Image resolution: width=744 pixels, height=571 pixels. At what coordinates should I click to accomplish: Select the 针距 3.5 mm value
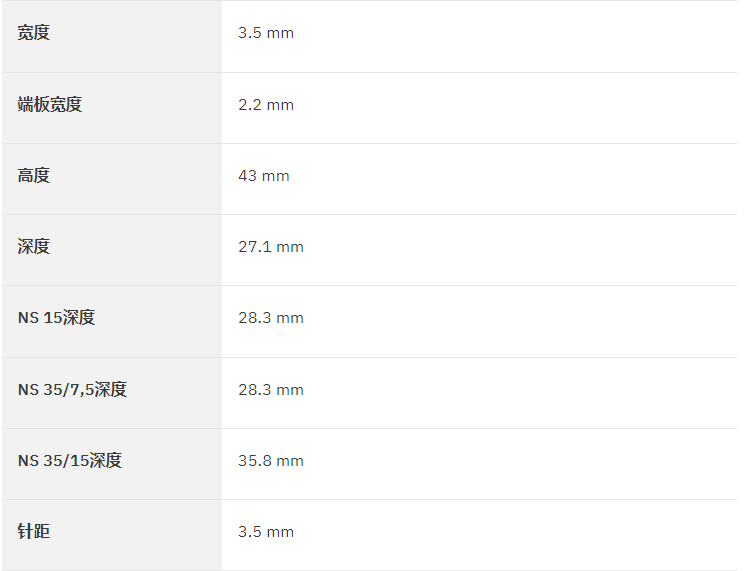click(266, 532)
